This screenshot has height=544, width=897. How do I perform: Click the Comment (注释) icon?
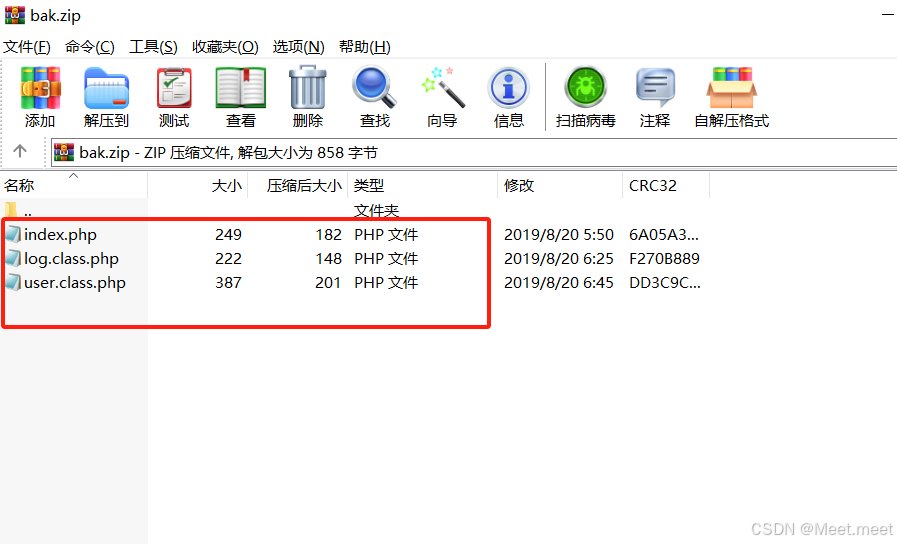655,88
